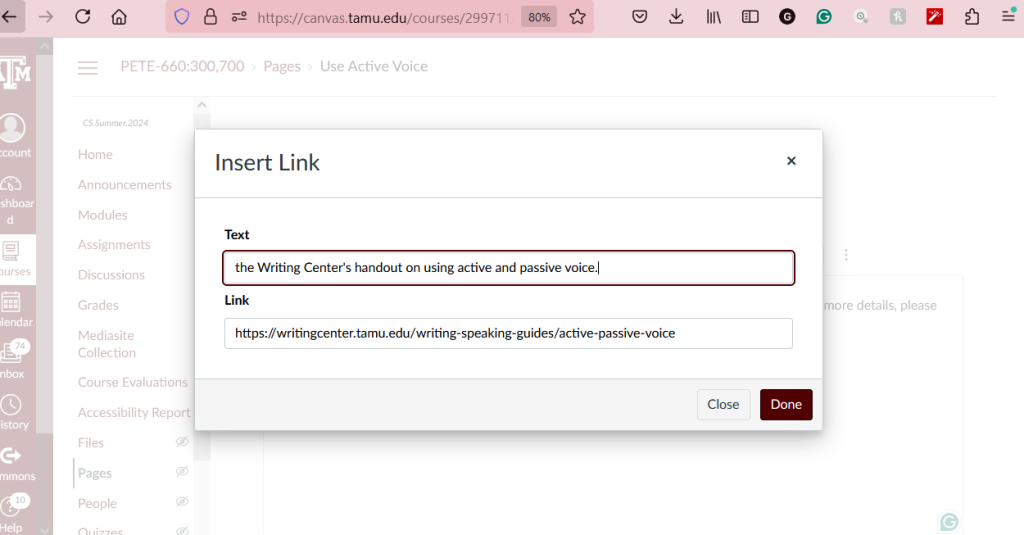Bookmark this page with the star icon

coord(577,17)
